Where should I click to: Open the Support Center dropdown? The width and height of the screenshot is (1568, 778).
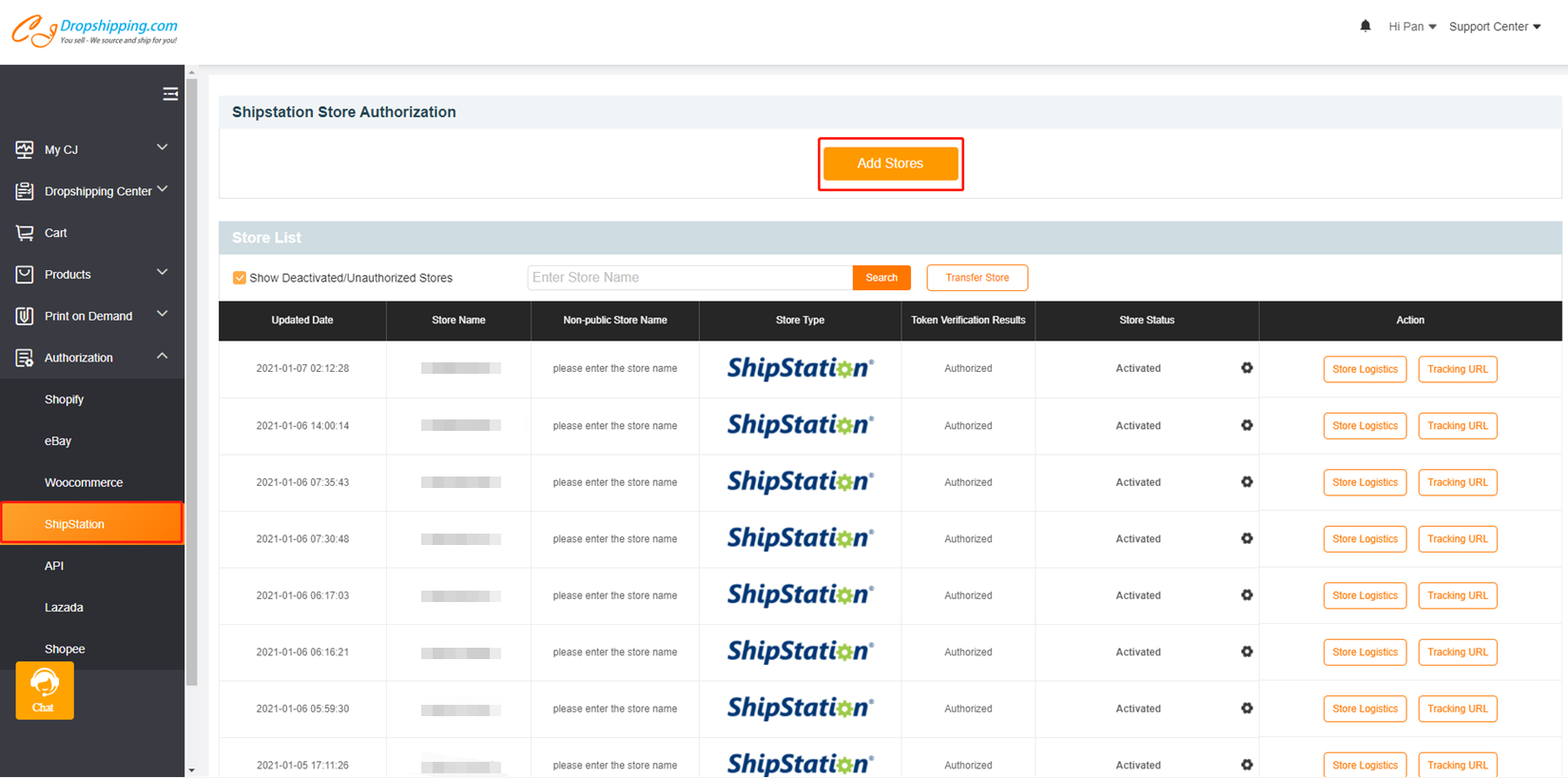[x=1494, y=27]
